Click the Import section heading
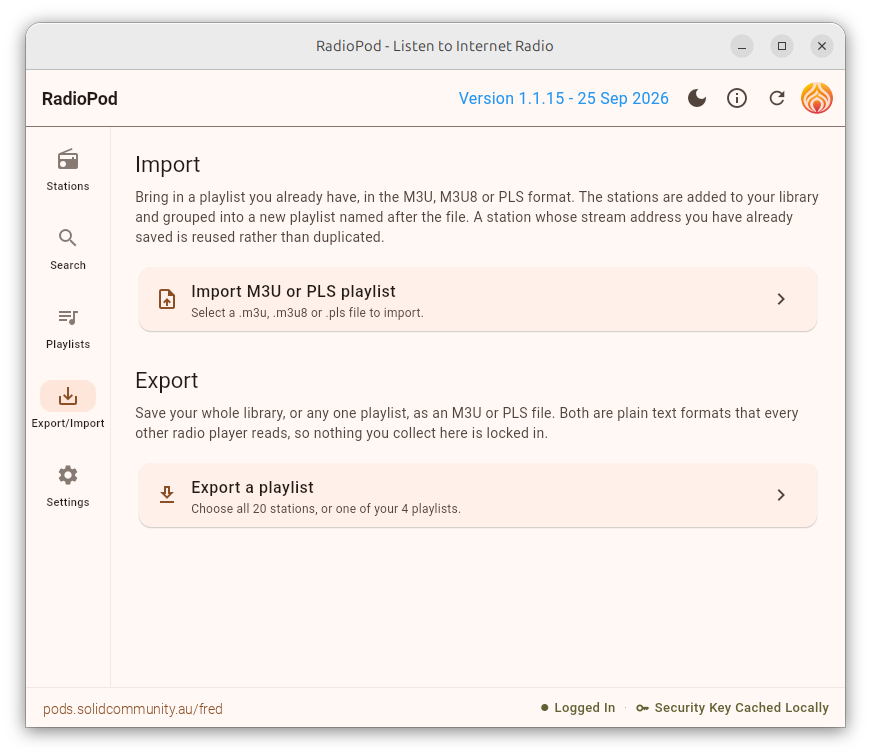This screenshot has height=756, width=871. coord(167,164)
